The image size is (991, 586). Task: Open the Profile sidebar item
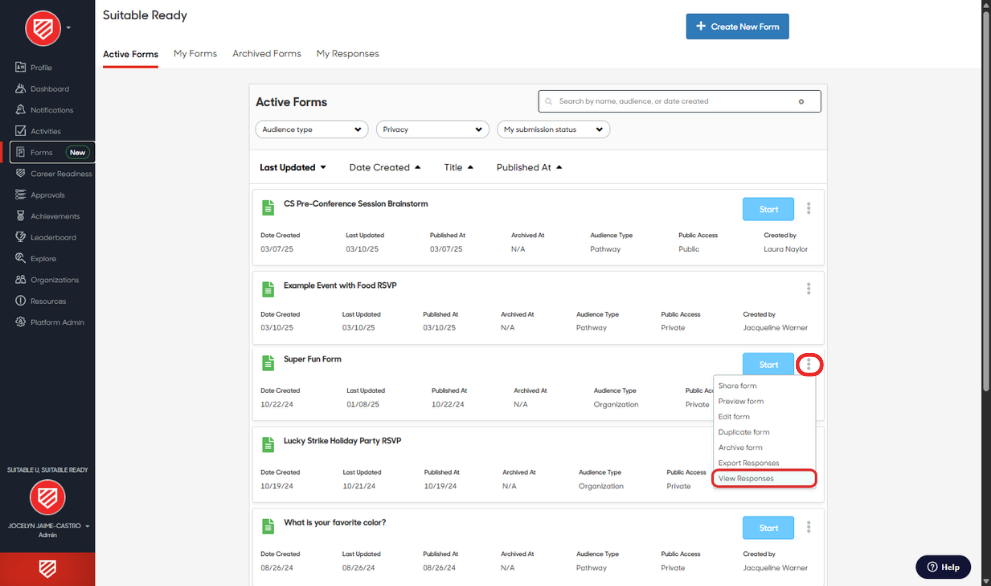point(33,68)
